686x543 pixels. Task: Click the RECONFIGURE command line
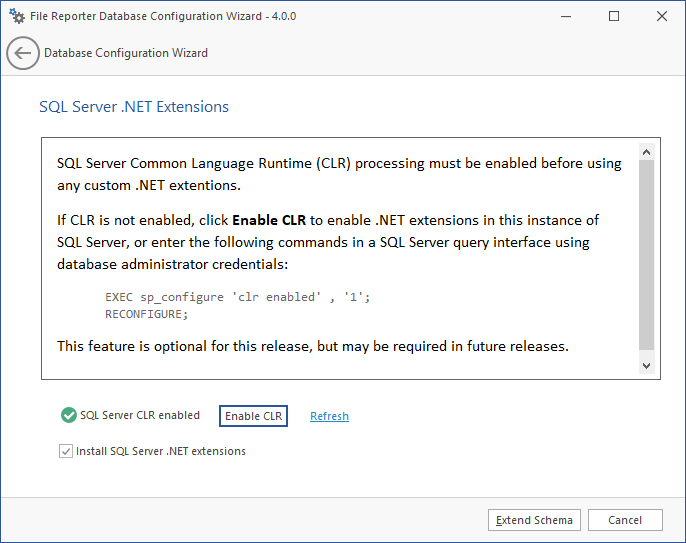click(146, 313)
